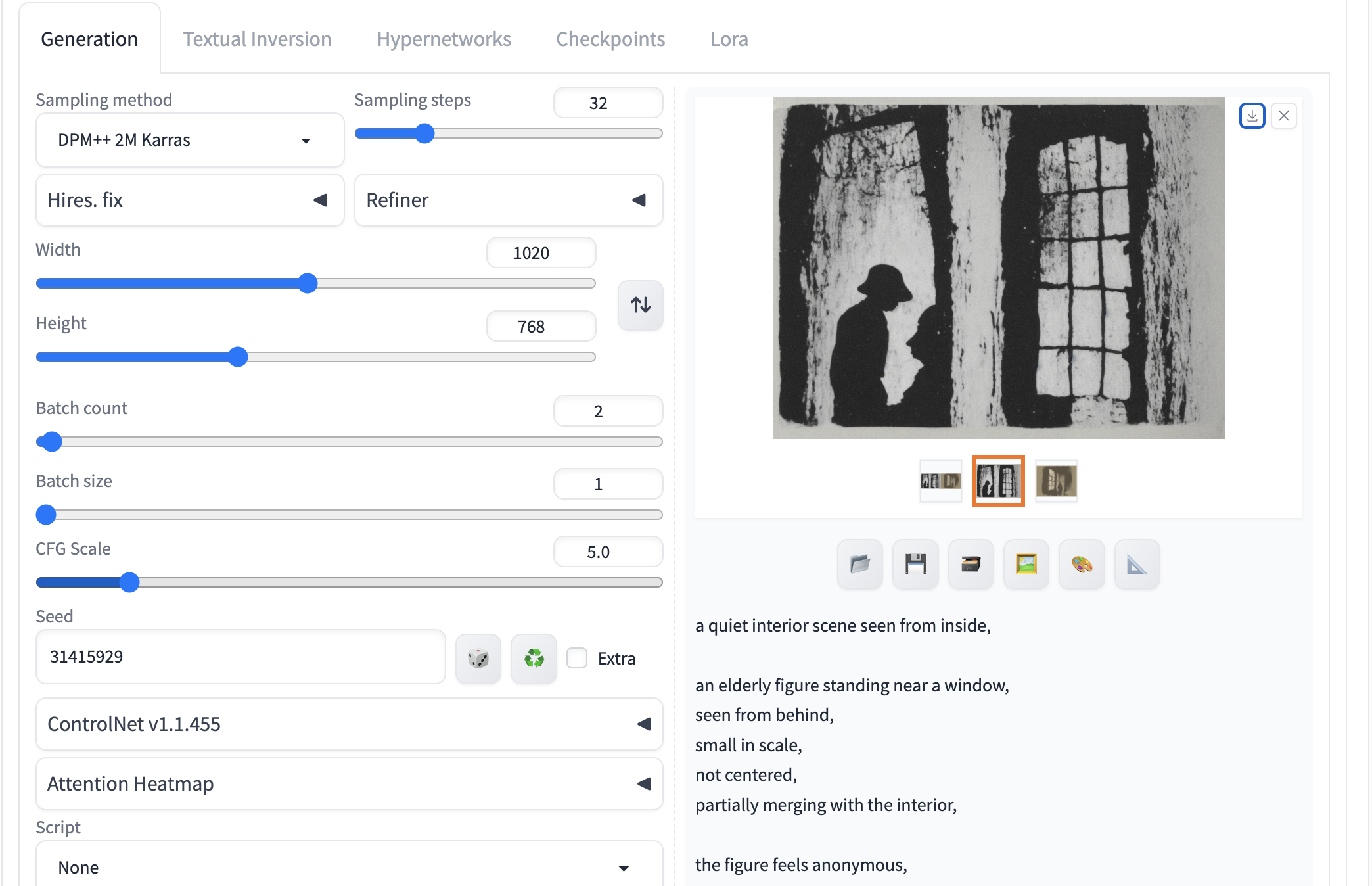
Task: Switch to the Lora tab
Action: 729,39
